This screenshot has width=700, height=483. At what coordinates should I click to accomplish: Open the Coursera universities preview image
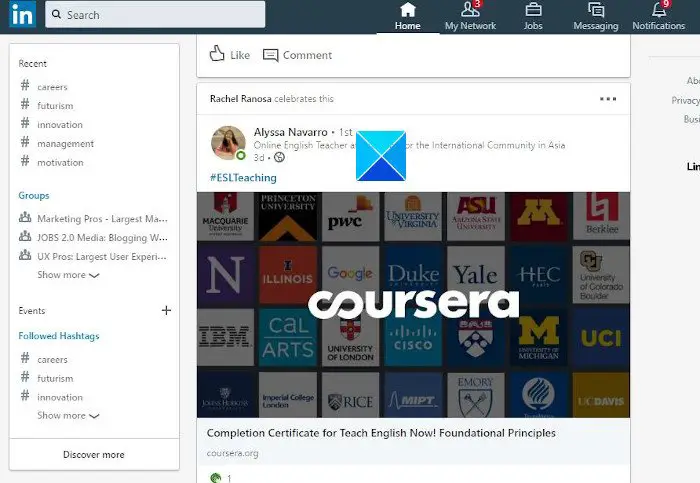point(413,305)
